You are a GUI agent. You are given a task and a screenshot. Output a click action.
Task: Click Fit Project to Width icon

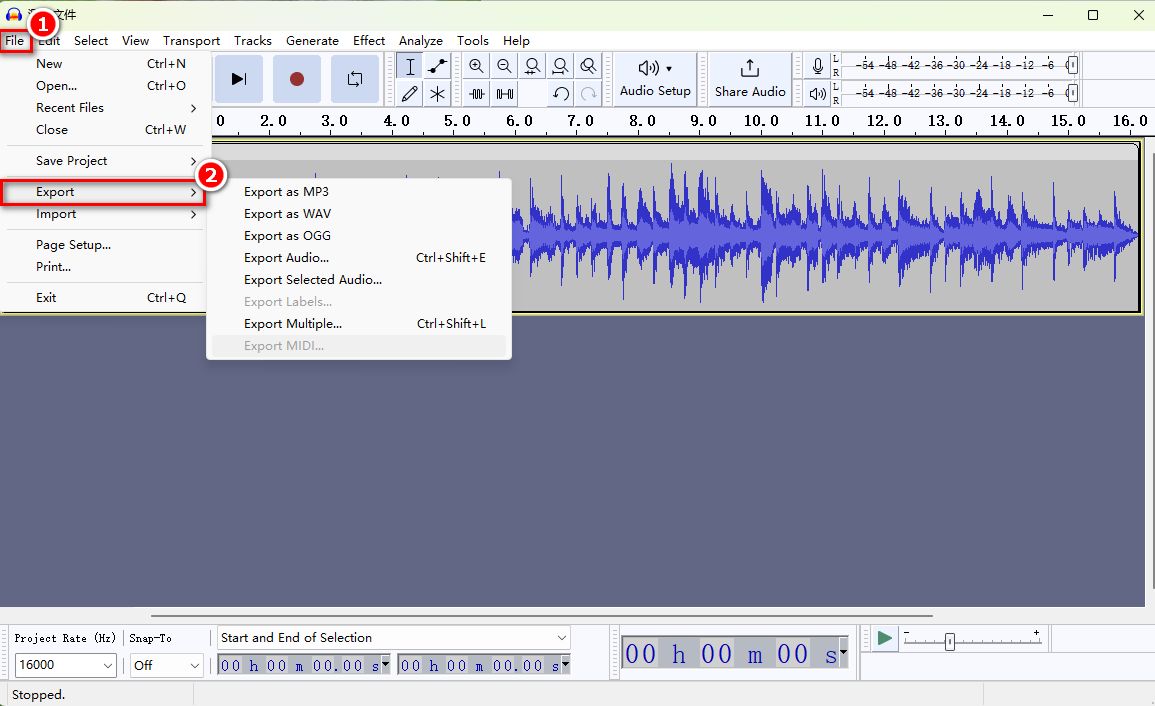point(561,66)
